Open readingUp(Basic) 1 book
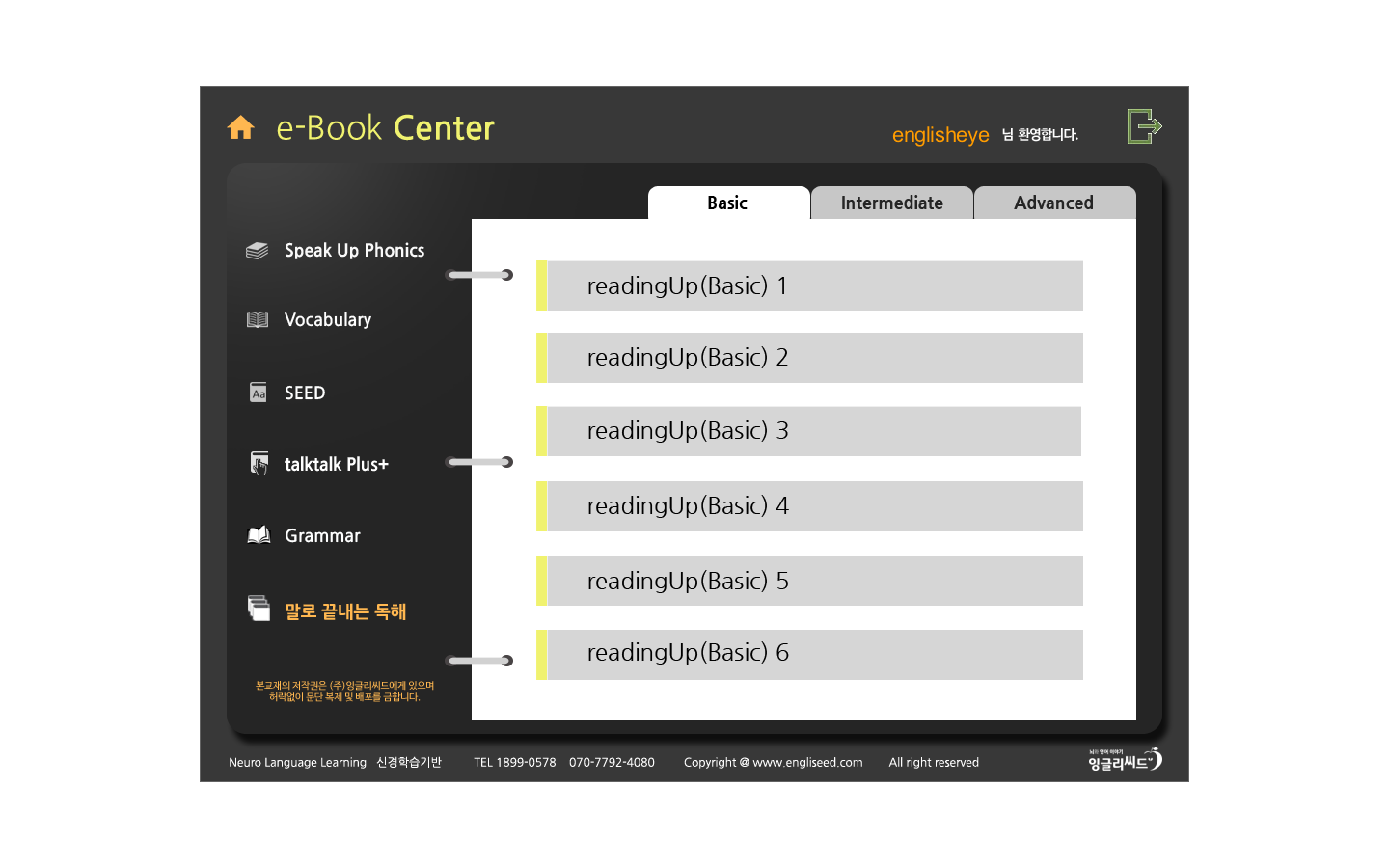This screenshot has width=1389, height=868. [810, 286]
